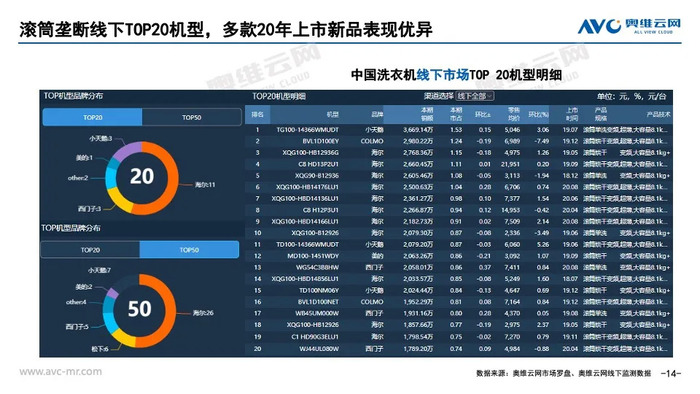Sort by 零售均价 column header
This screenshot has height=394, width=700.
(514, 114)
